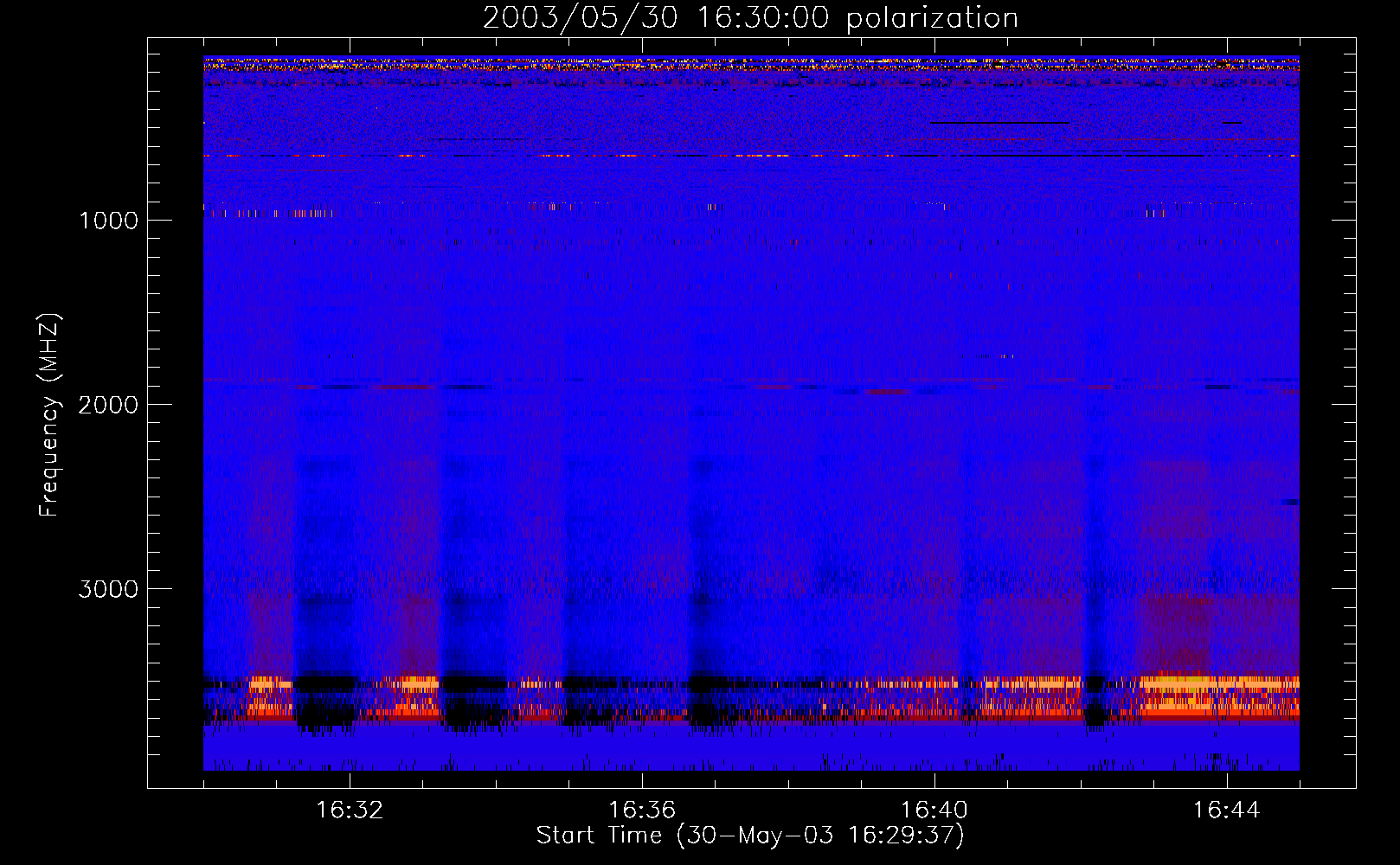Screen dimensions: 1400x865
Task: Select the 'Start Time (30-May-03 16:29:37)' label
Action: (x=750, y=836)
